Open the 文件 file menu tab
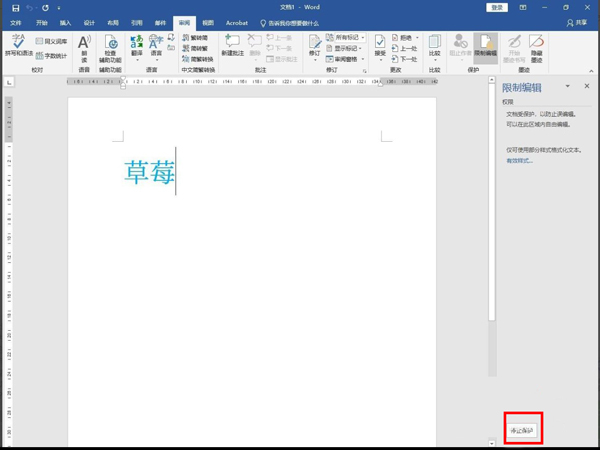The image size is (600, 450). (x=16, y=22)
